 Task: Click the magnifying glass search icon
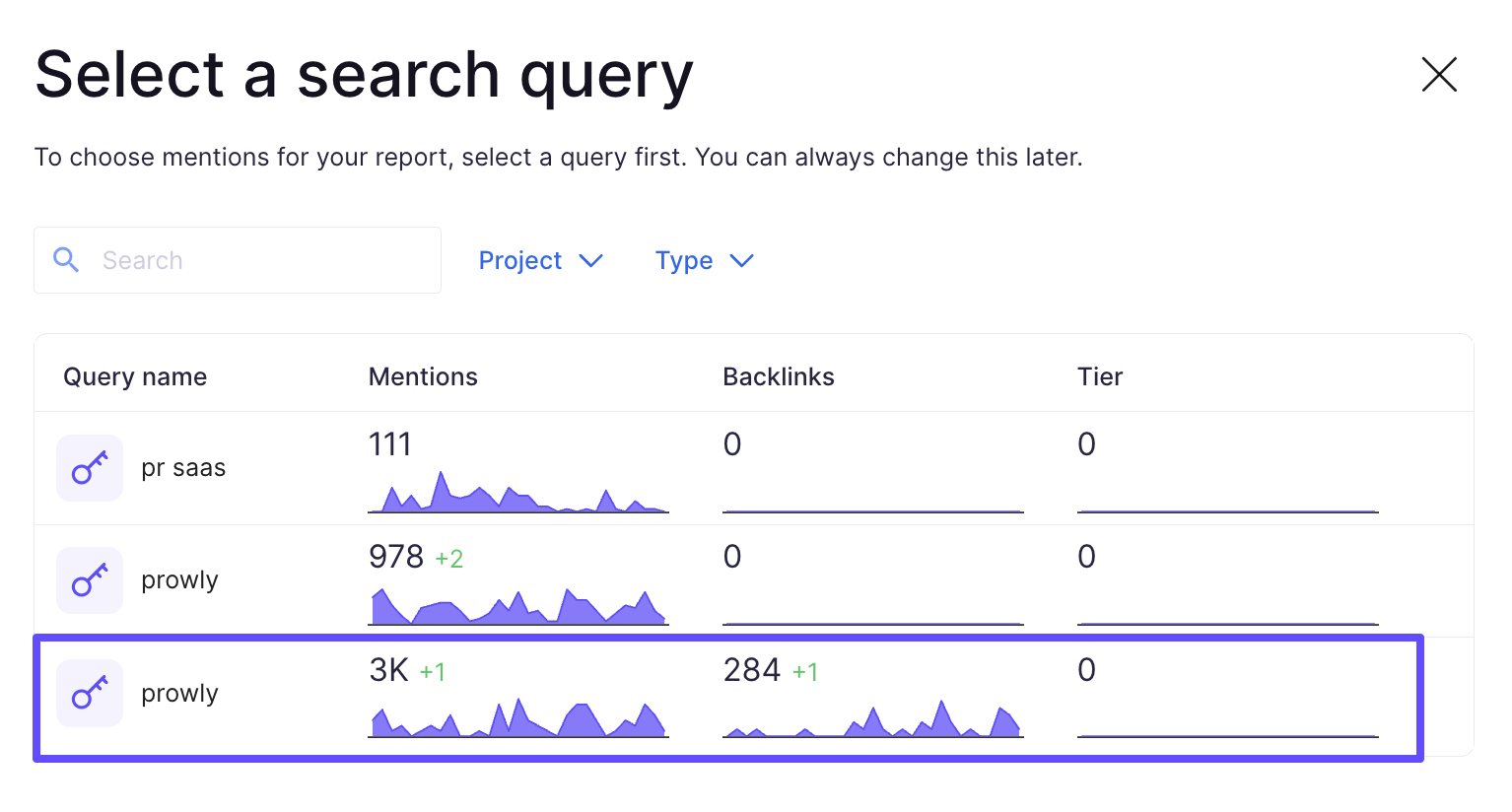[x=66, y=259]
